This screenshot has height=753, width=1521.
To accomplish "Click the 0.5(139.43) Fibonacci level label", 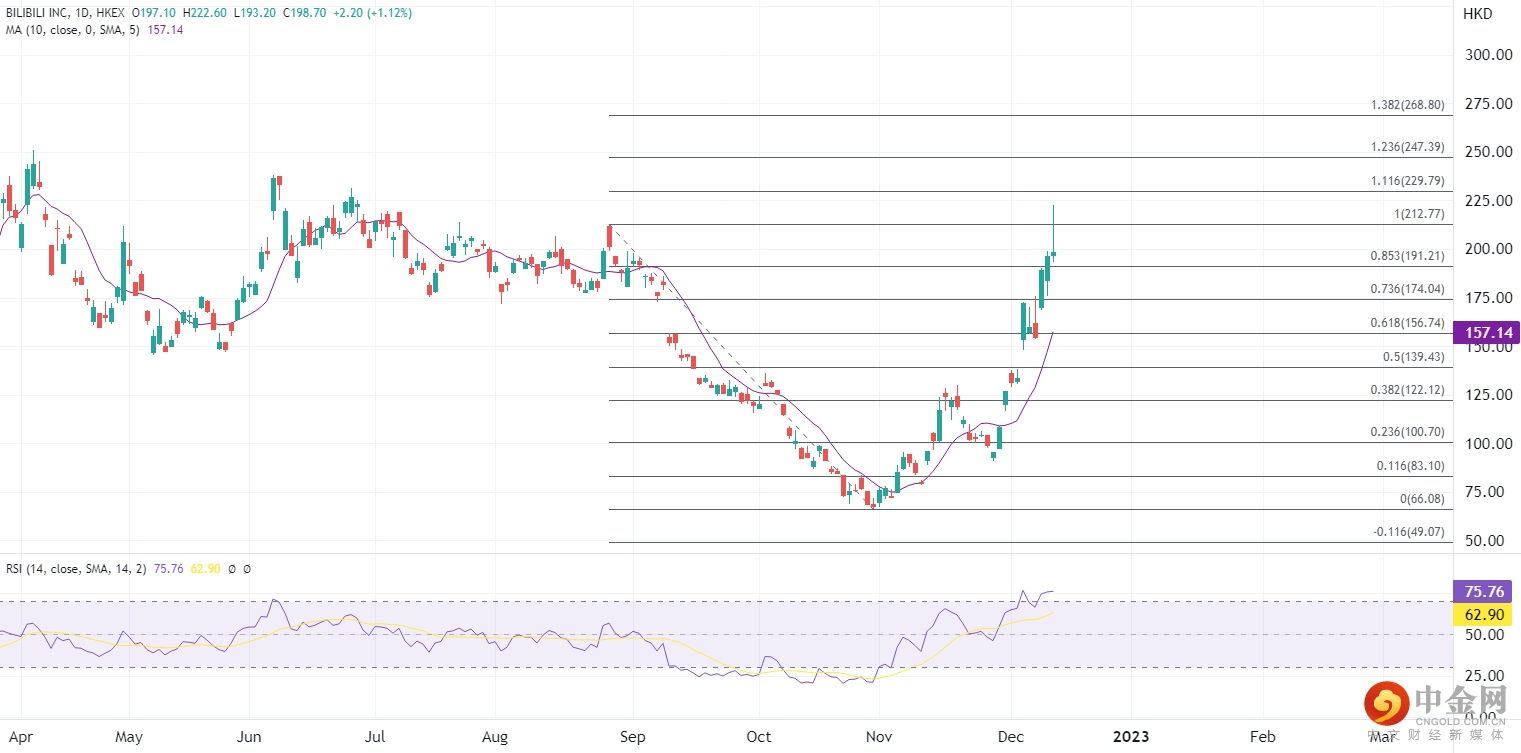I will point(1411,357).
